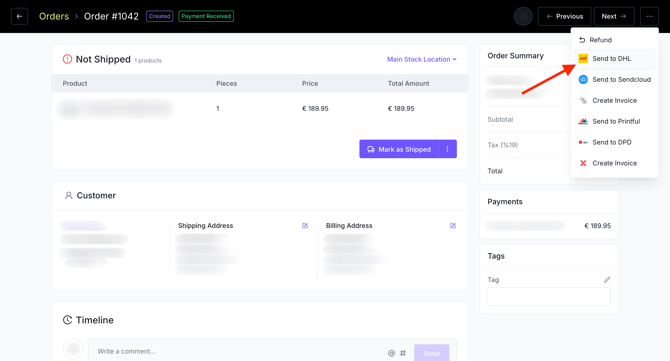Screen dimensions: 670x361
Task: Choose Send to Printful menu item
Action: pos(614,121)
